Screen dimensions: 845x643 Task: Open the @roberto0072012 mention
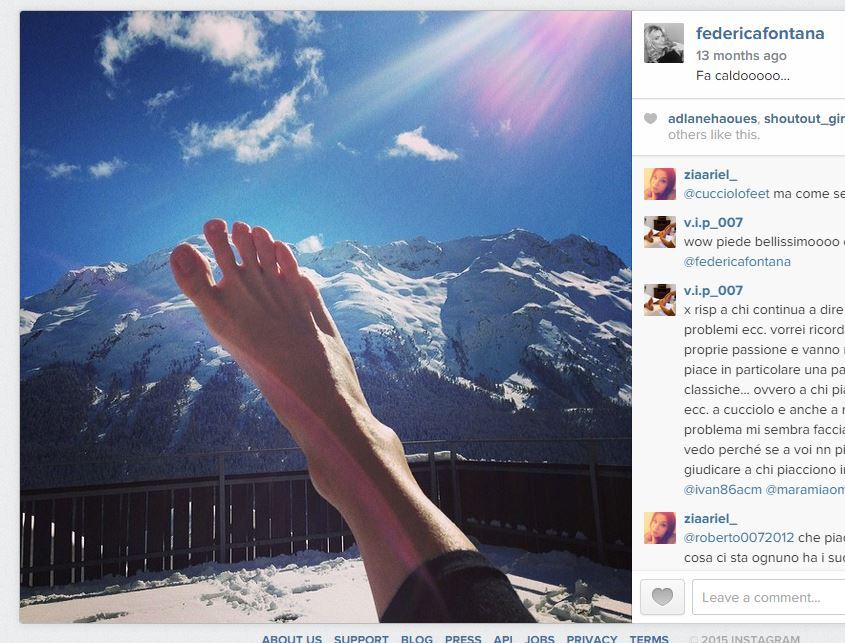click(739, 537)
